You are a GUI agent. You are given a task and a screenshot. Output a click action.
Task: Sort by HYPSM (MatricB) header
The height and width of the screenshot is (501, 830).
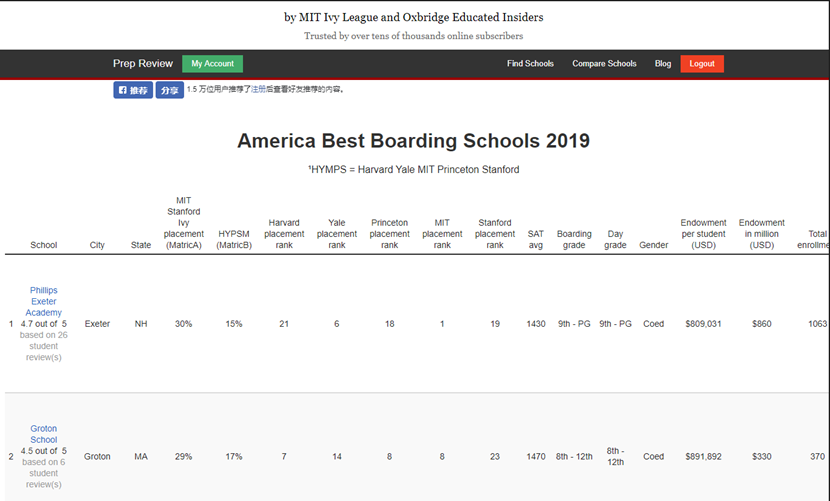234,239
